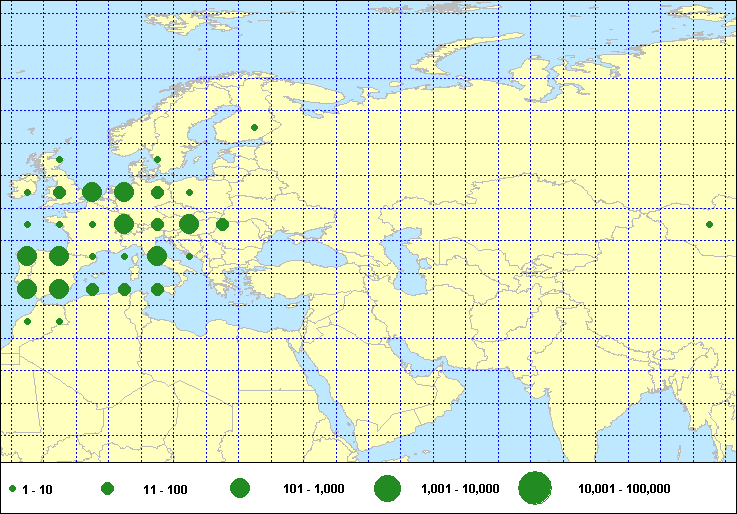Viewport: 737px width, 514px height.
Task: Click the isolated green dot in Finland
Action: [254, 127]
